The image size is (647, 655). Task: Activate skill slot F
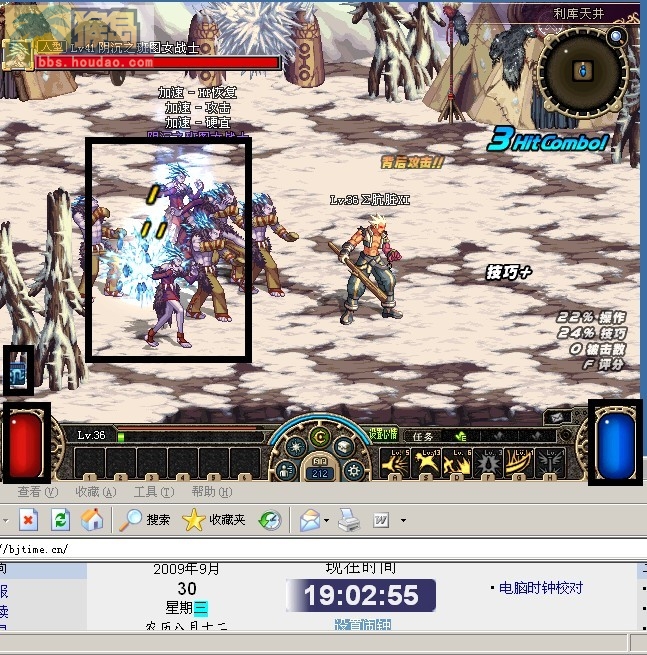tap(488, 464)
